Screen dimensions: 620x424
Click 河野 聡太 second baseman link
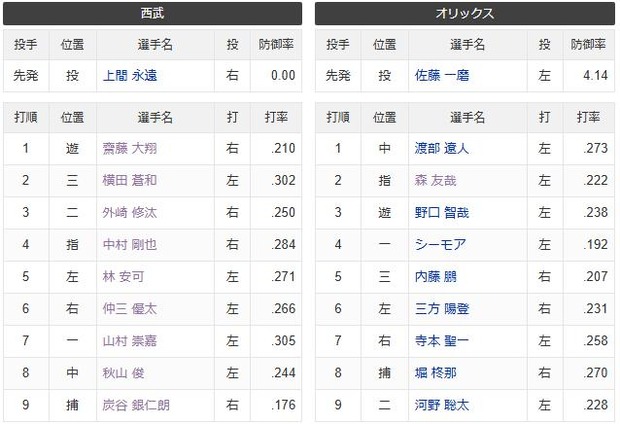[x=442, y=405]
